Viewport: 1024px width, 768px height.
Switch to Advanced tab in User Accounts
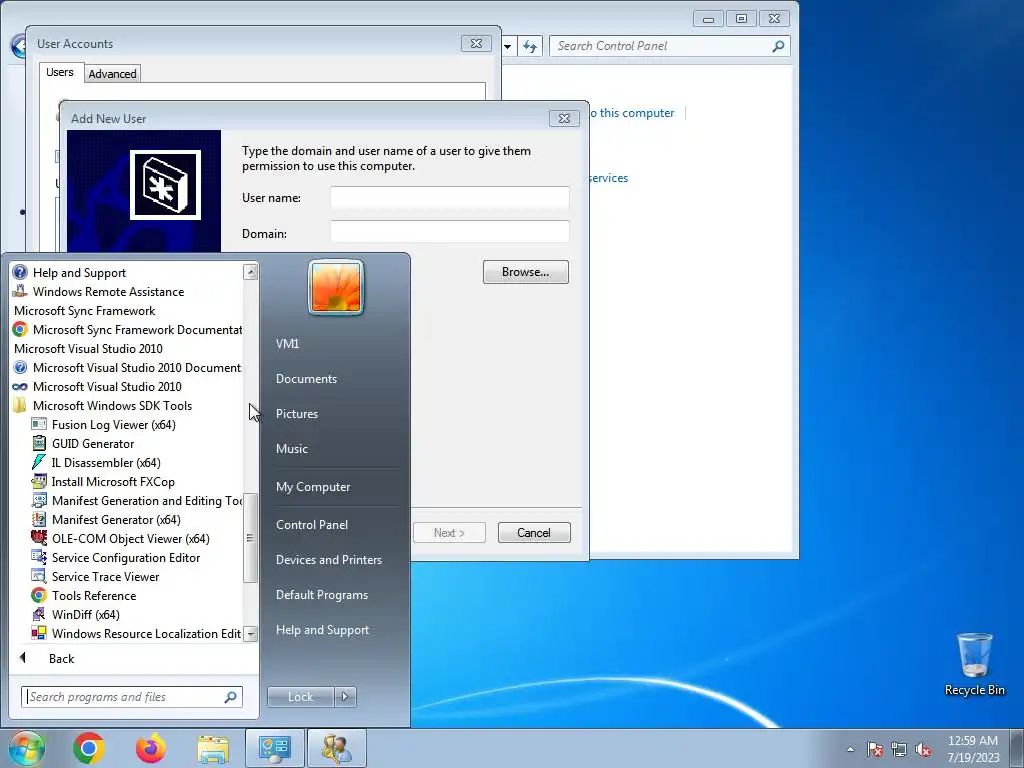pos(112,74)
